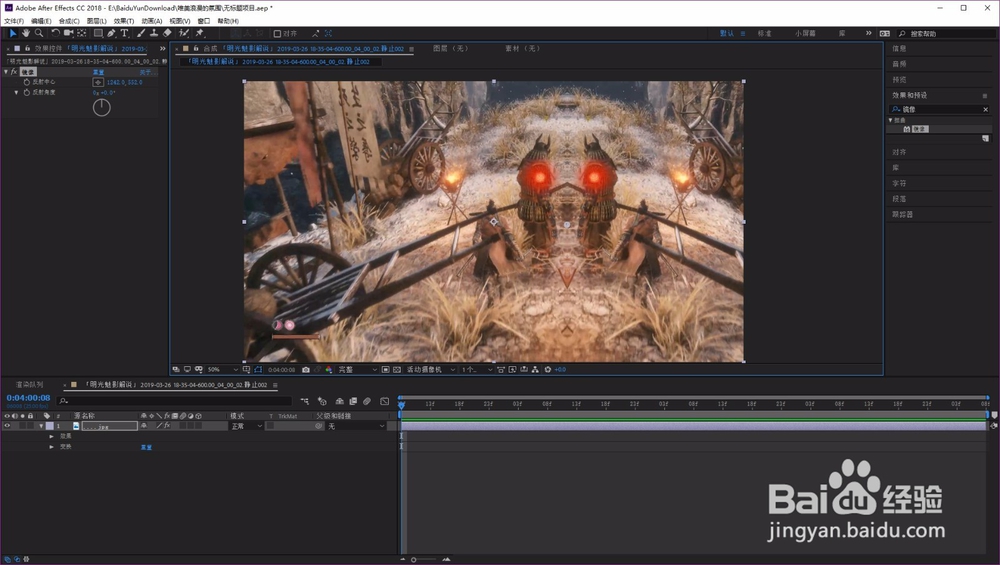Toggle the 镜像 effect fx switch
Screen dimensions: 1000x565
pyautogui.click(x=13, y=72)
